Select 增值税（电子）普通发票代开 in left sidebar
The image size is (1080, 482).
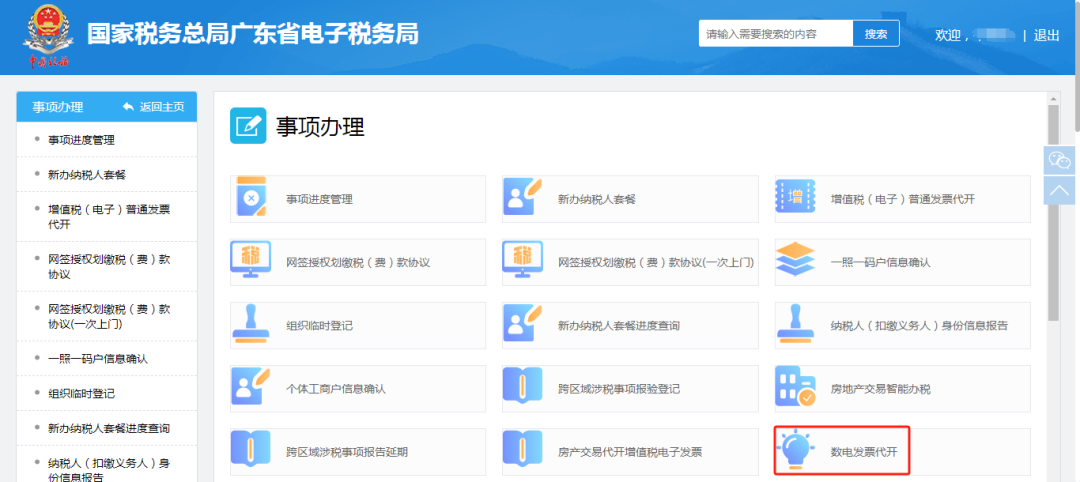[x=107, y=217]
